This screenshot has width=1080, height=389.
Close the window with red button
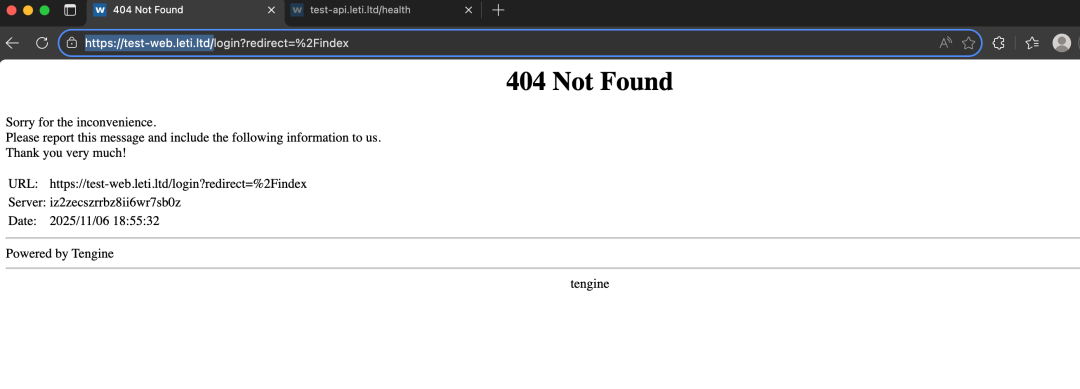(x=11, y=10)
